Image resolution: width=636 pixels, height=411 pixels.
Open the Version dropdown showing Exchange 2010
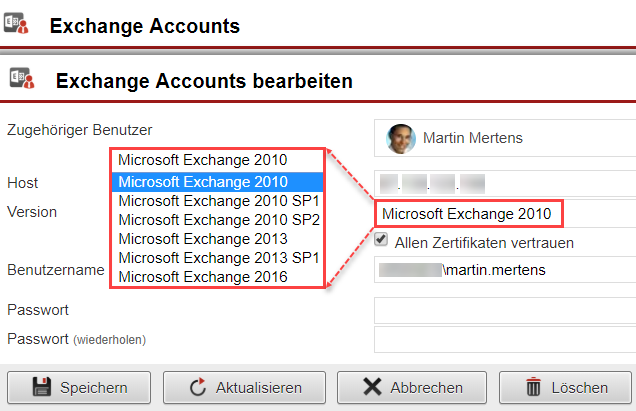(468, 213)
